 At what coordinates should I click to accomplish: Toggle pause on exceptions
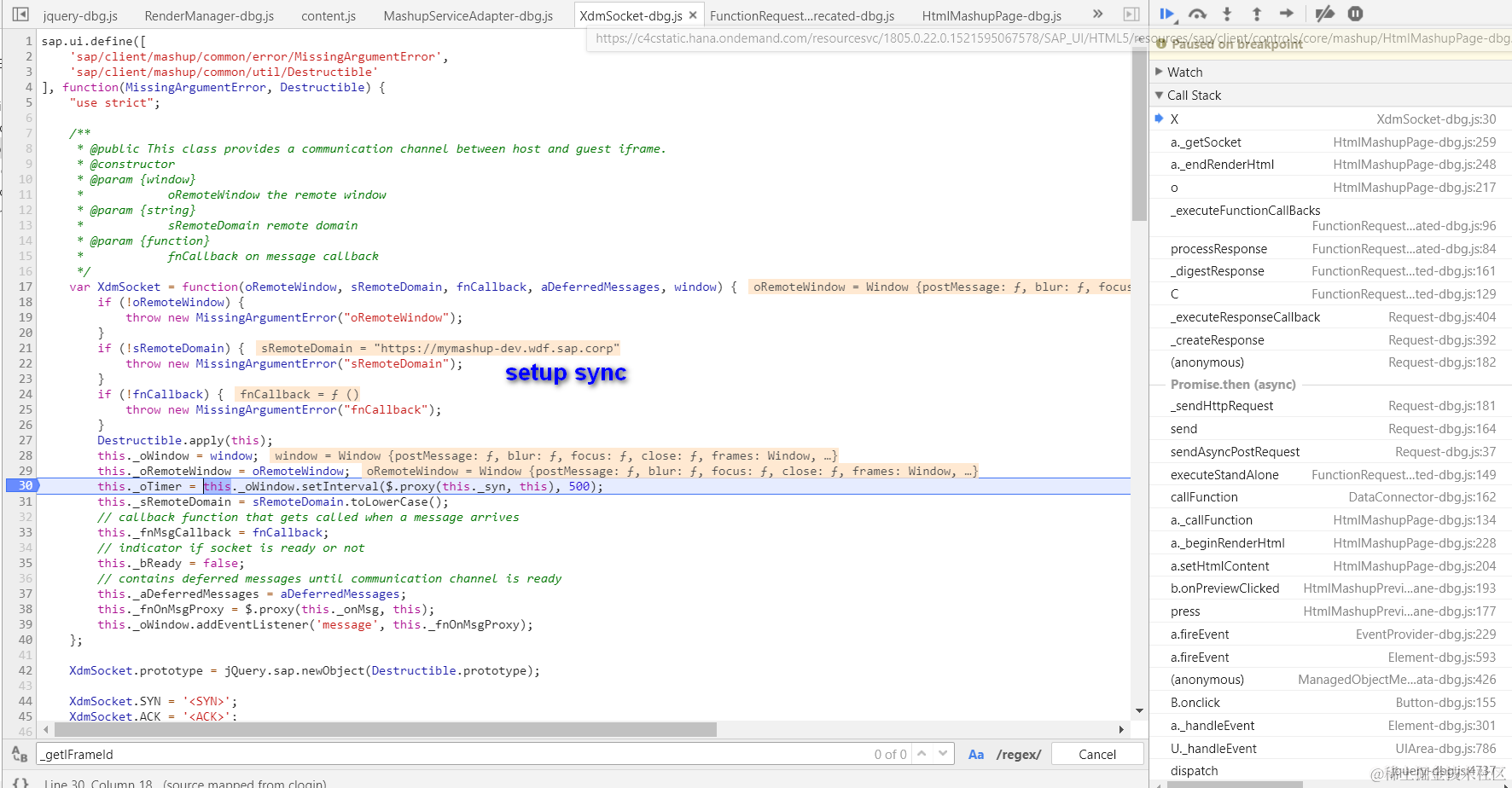tap(1355, 14)
